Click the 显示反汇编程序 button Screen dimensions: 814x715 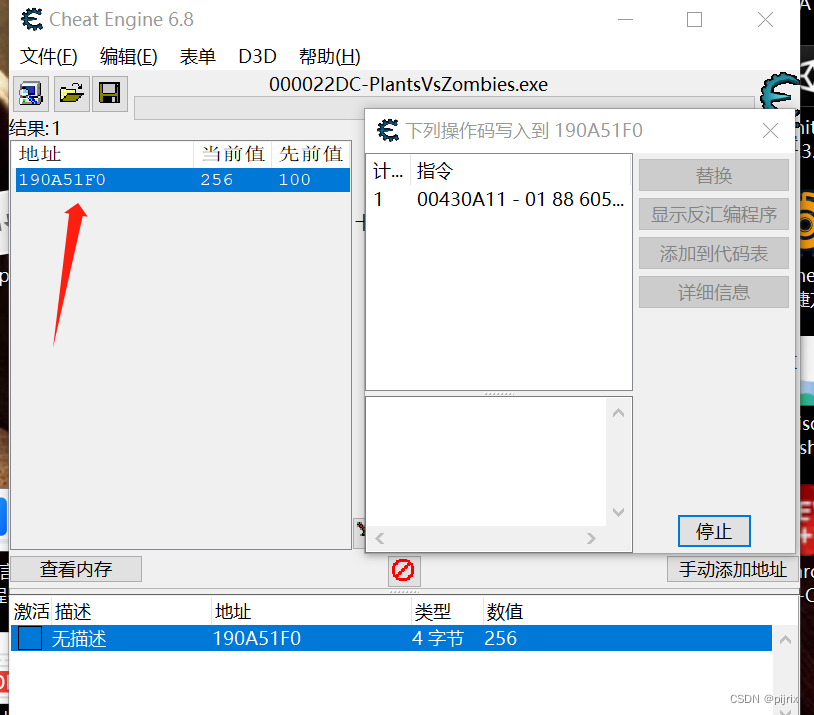click(714, 214)
